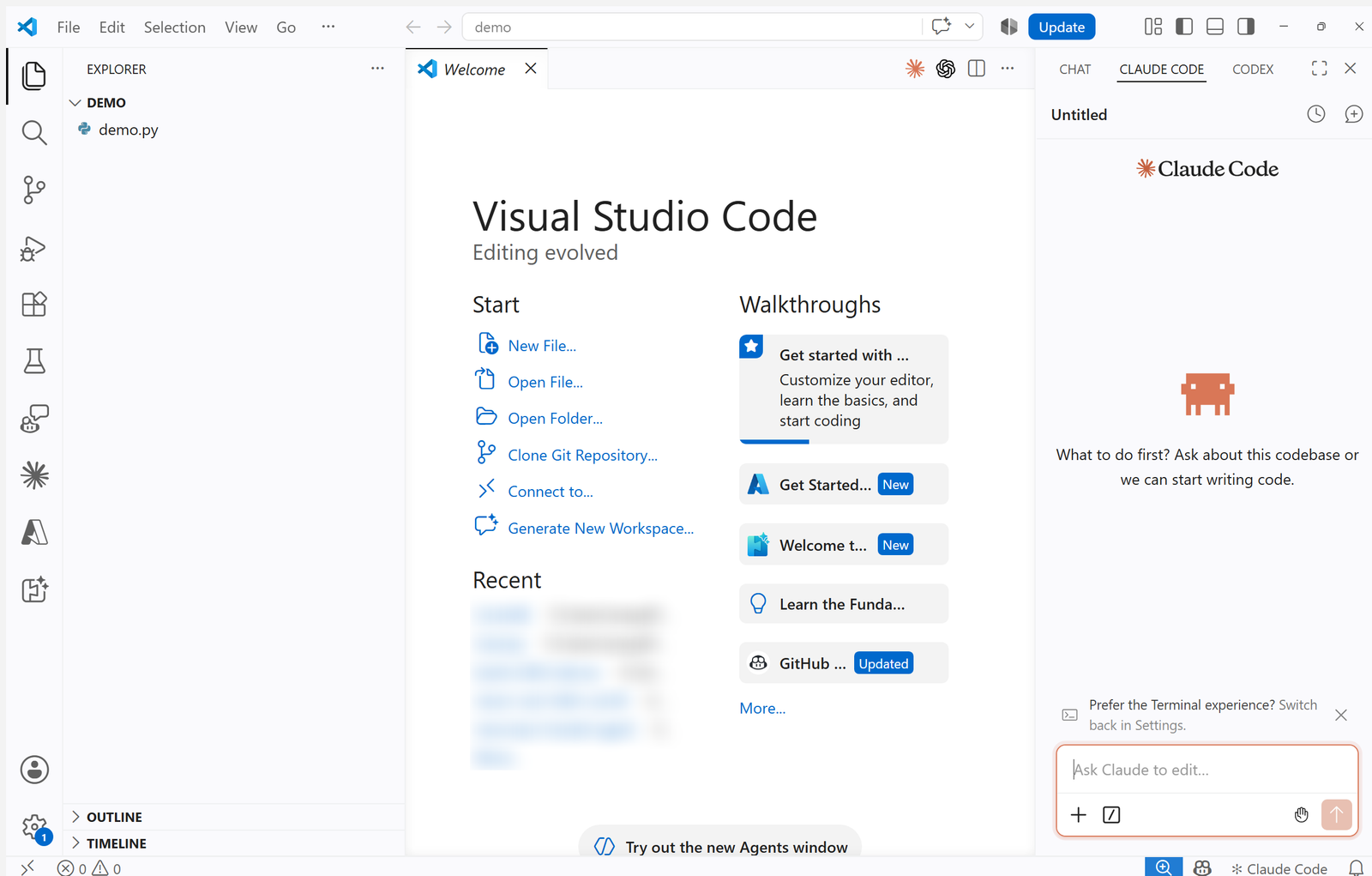Viewport: 1372px width, 876px height.
Task: Open slash commands menu
Action: click(1111, 814)
